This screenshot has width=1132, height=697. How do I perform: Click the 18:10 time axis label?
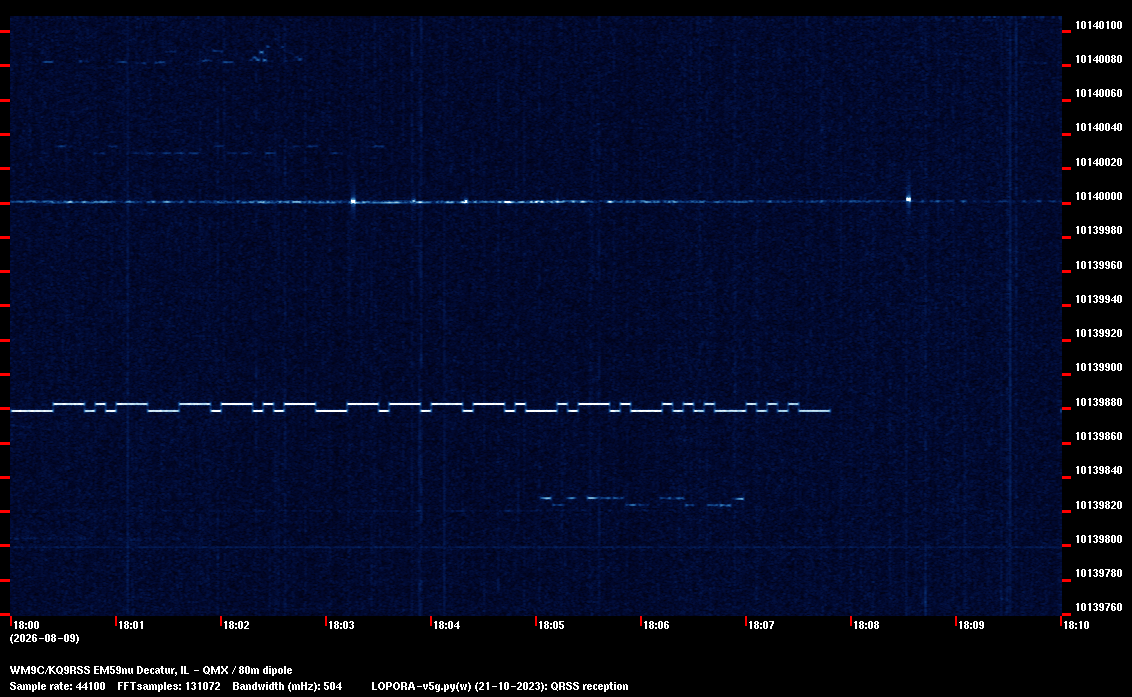pos(1076,625)
